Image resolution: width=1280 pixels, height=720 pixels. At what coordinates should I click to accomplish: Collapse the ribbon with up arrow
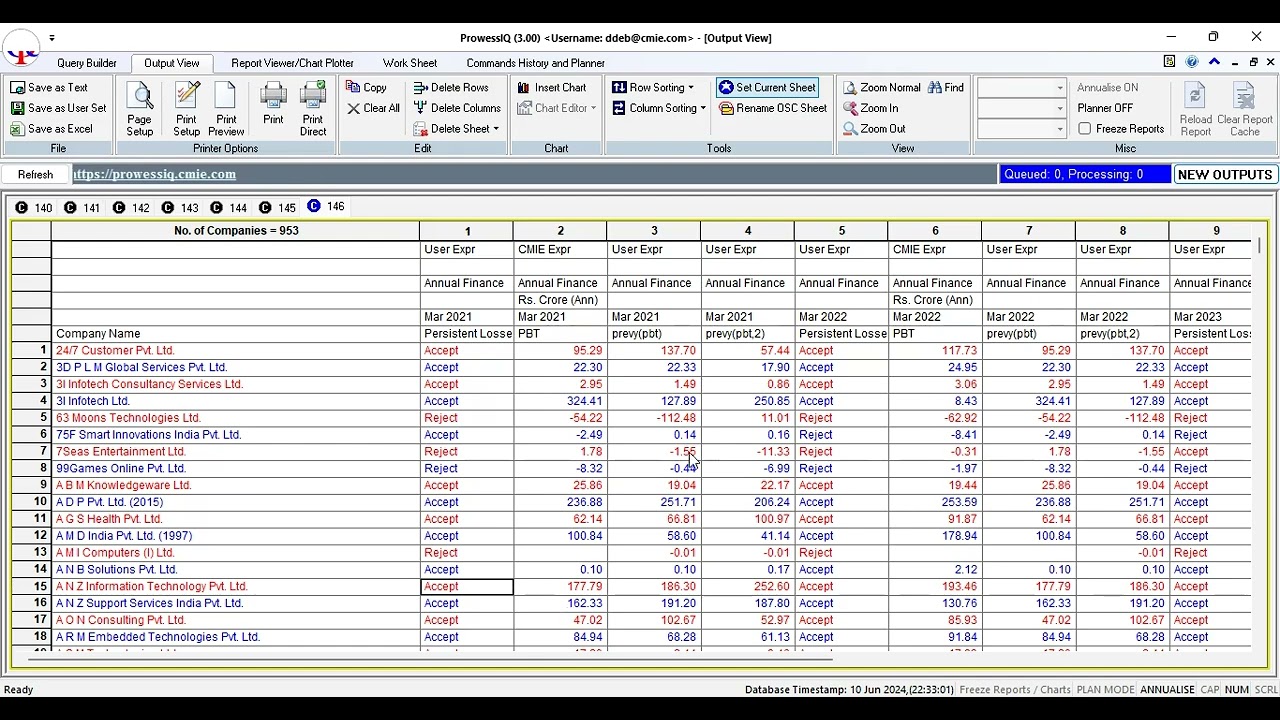pos(1214,62)
